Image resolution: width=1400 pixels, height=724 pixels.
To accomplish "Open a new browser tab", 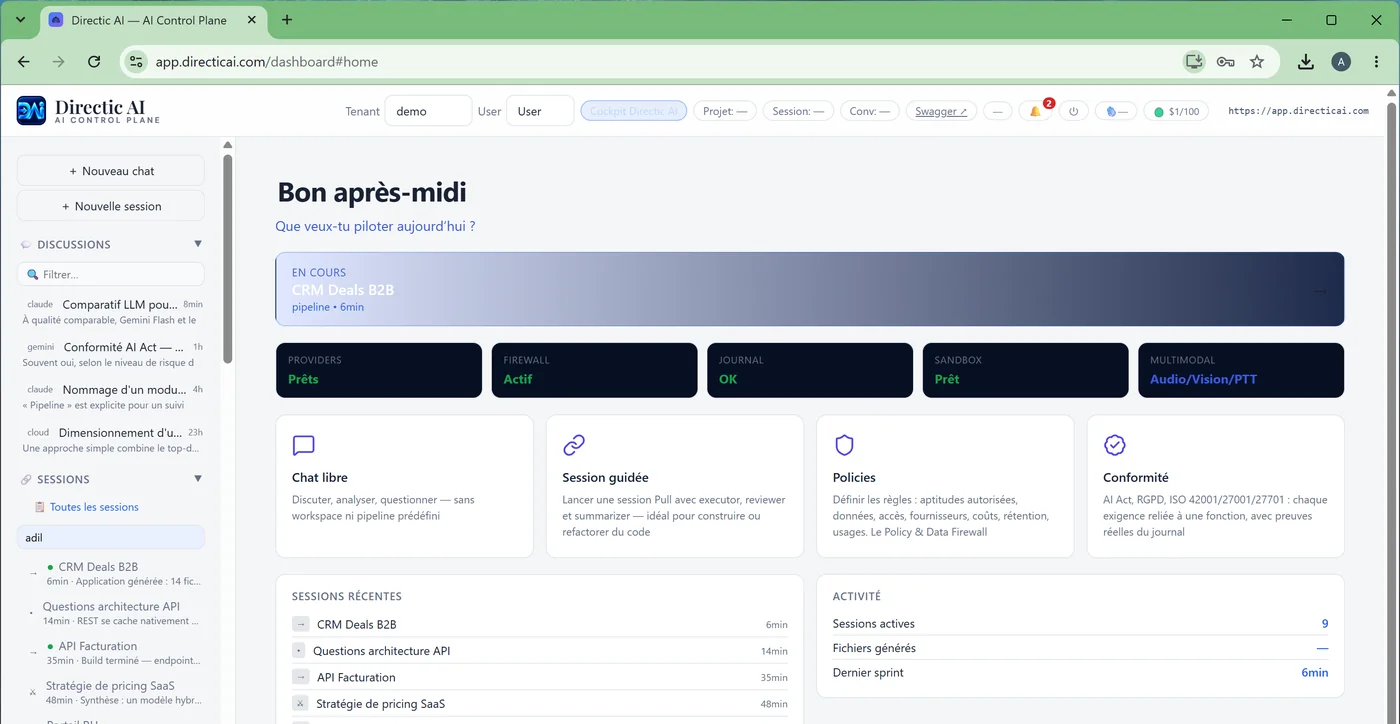I will coord(287,20).
